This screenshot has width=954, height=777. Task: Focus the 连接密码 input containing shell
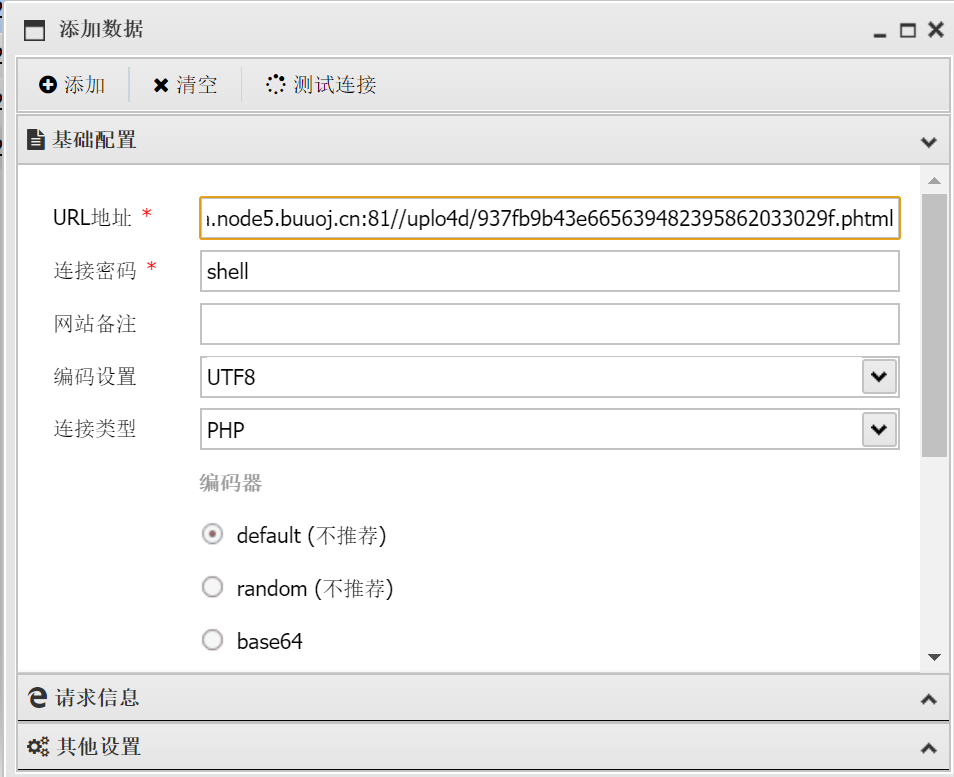[x=549, y=271]
